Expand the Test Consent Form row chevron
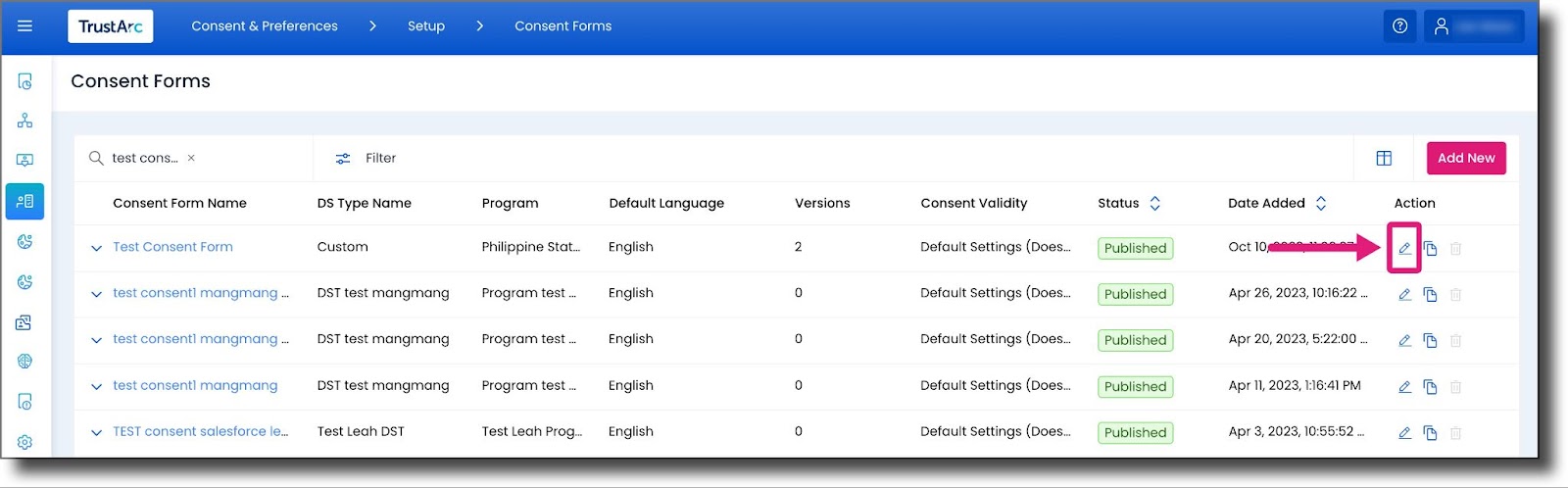1568x488 pixels. pyautogui.click(x=96, y=248)
